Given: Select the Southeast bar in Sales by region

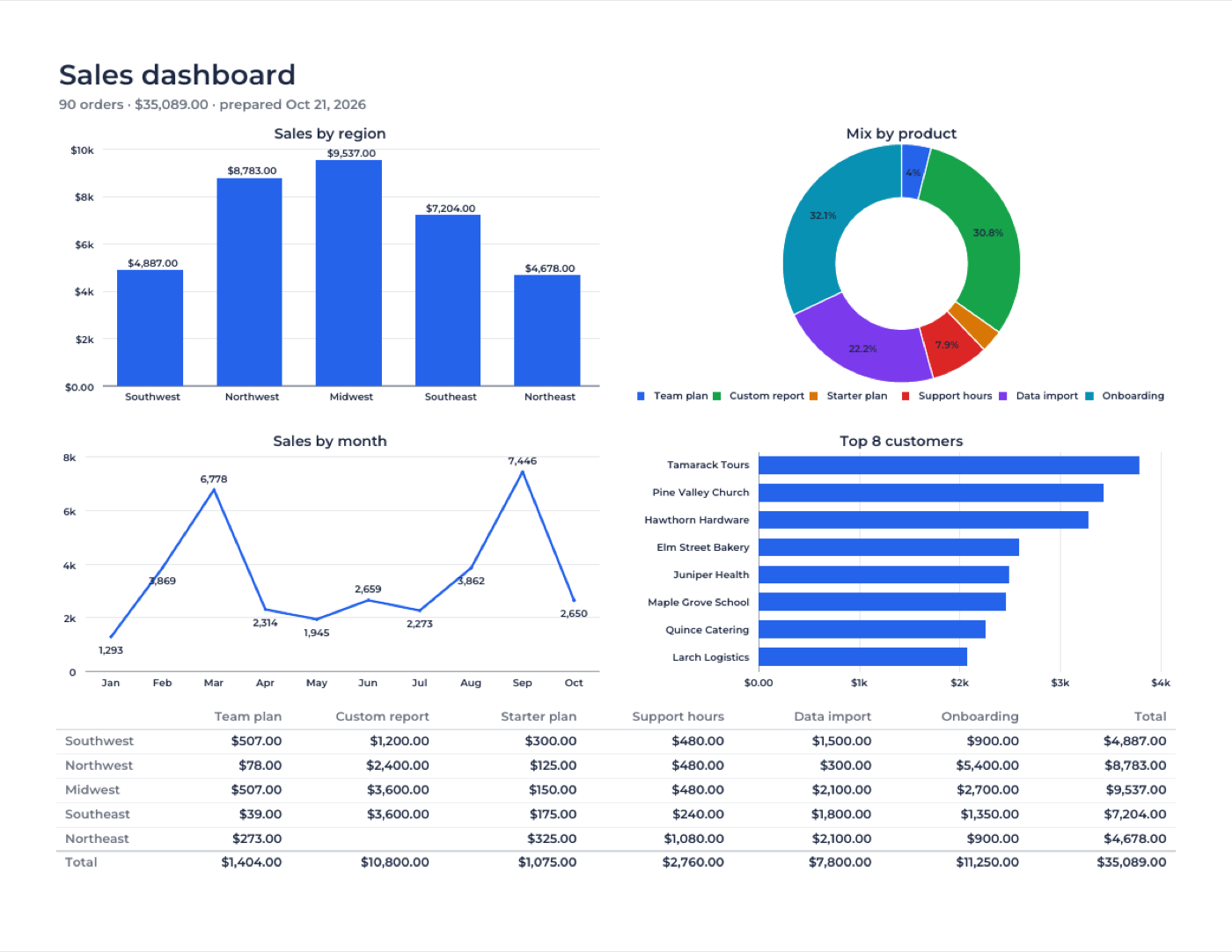Looking at the screenshot, I should [448, 300].
